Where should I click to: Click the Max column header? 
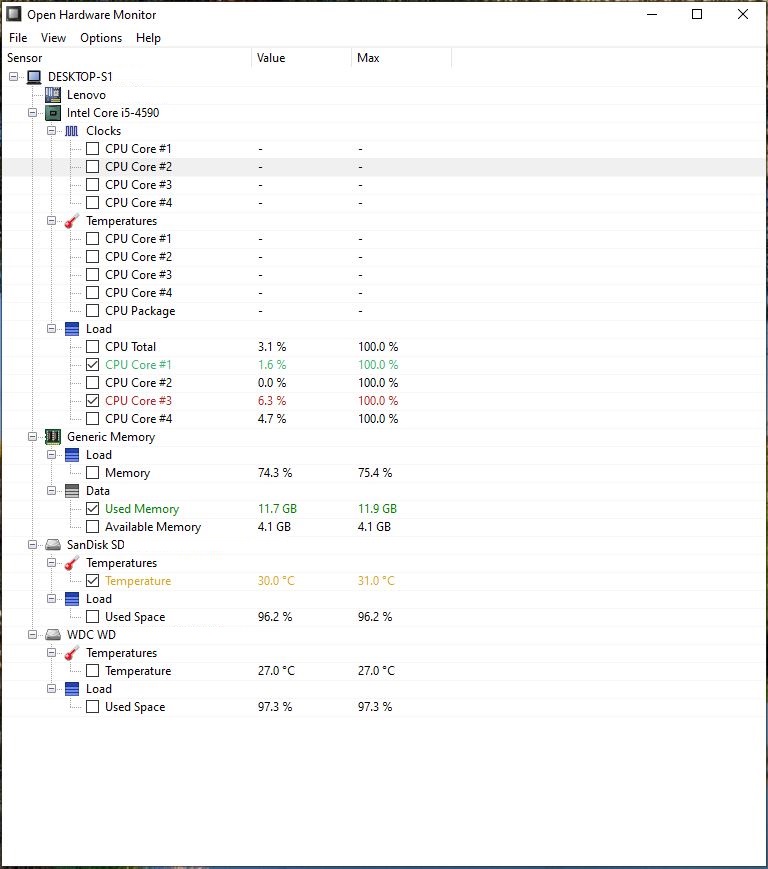point(368,58)
